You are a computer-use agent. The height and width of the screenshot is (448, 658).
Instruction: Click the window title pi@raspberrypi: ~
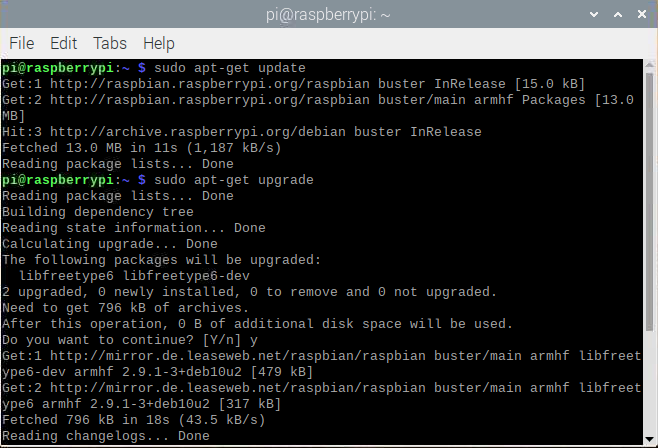pyautogui.click(x=328, y=15)
